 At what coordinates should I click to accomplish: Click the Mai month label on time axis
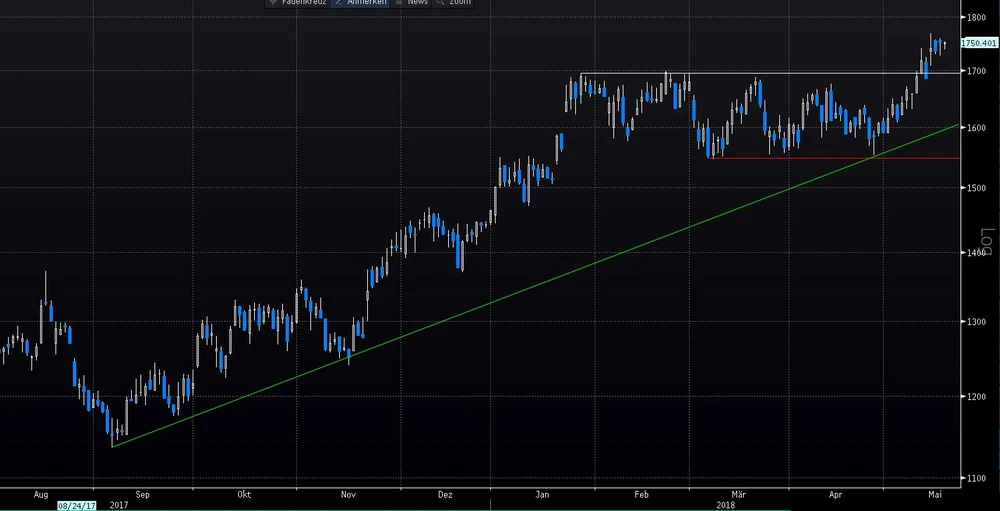tap(935, 494)
